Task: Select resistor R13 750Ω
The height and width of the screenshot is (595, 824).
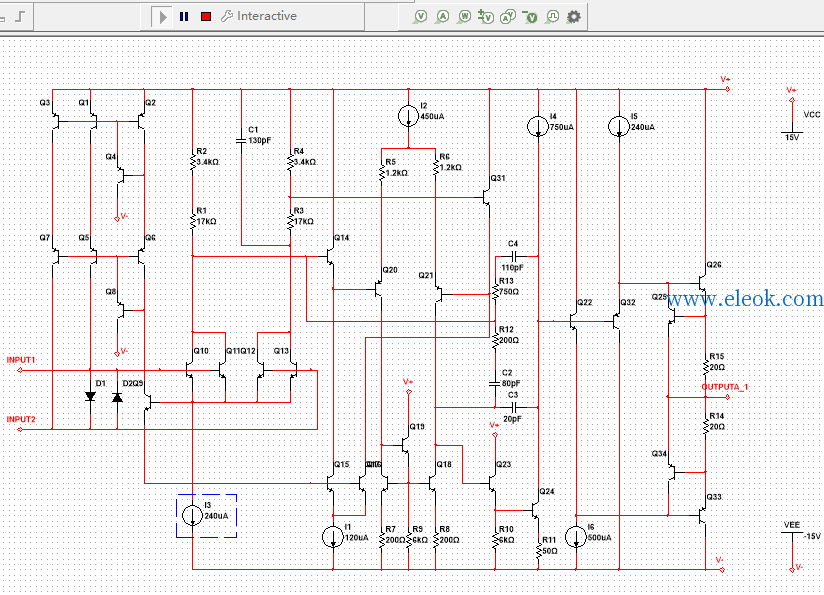Action: tap(495, 289)
